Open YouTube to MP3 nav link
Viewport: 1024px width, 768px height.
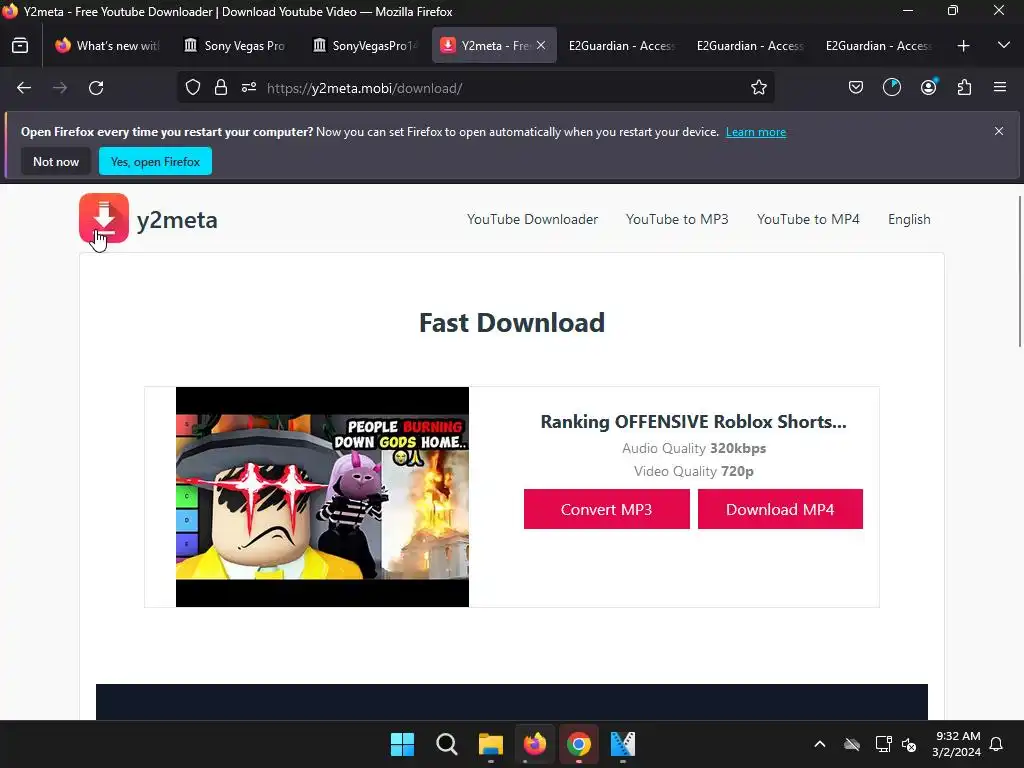click(677, 219)
